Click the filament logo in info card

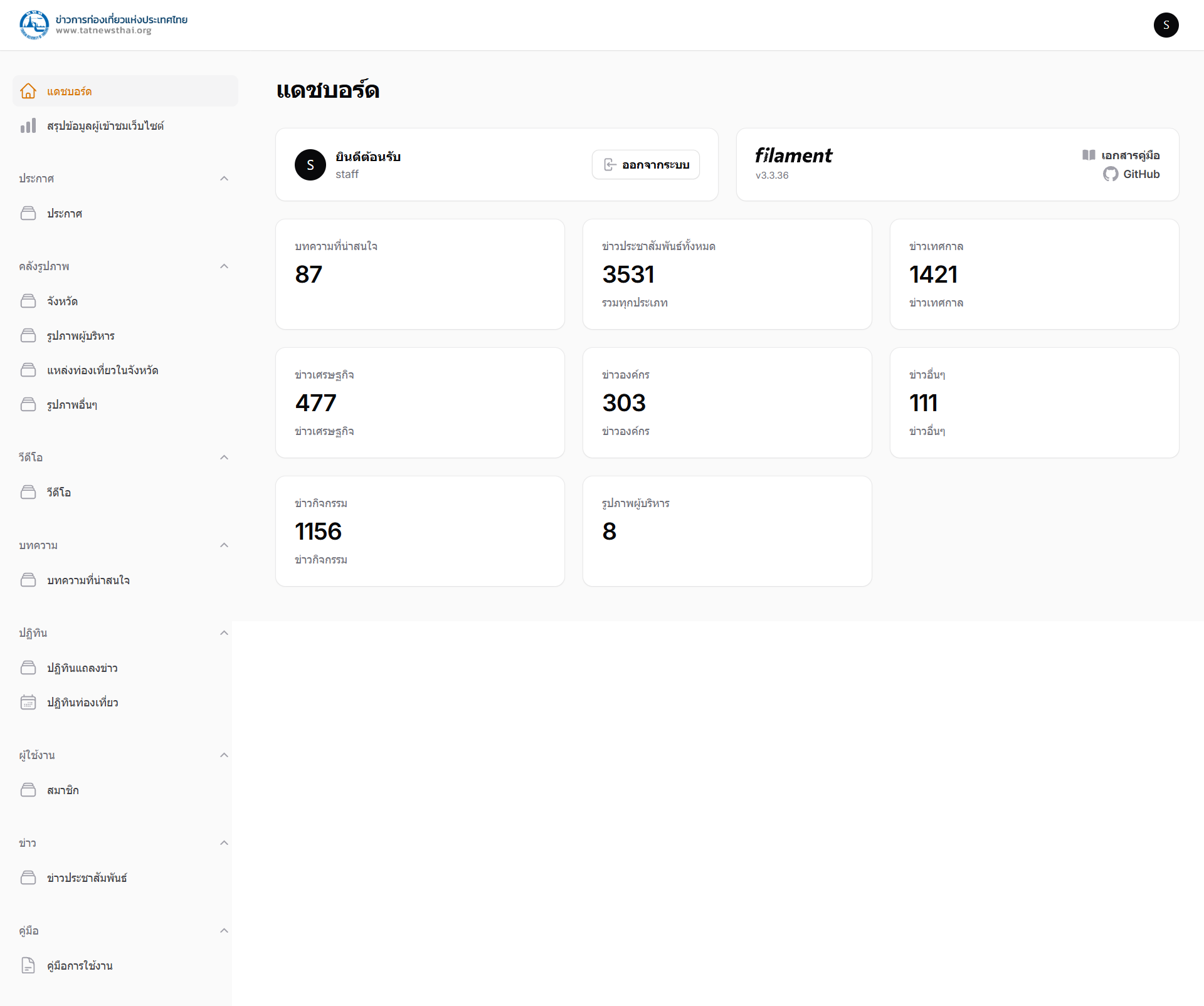point(794,155)
